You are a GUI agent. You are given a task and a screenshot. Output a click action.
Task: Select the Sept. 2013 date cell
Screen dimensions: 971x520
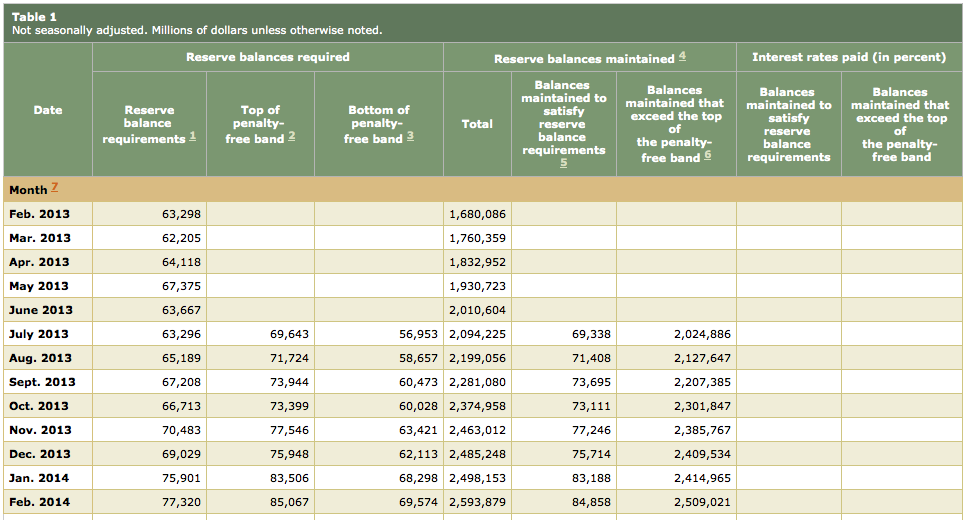[48, 382]
